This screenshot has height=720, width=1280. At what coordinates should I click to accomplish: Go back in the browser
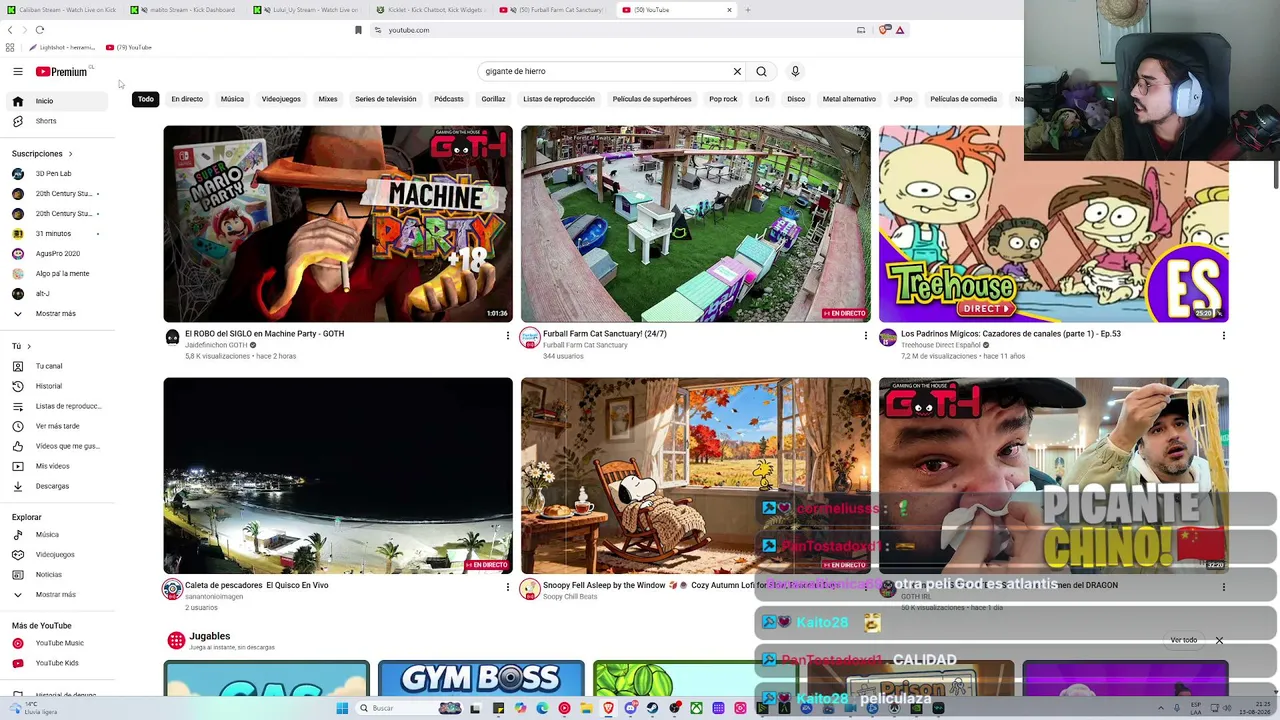(10, 30)
